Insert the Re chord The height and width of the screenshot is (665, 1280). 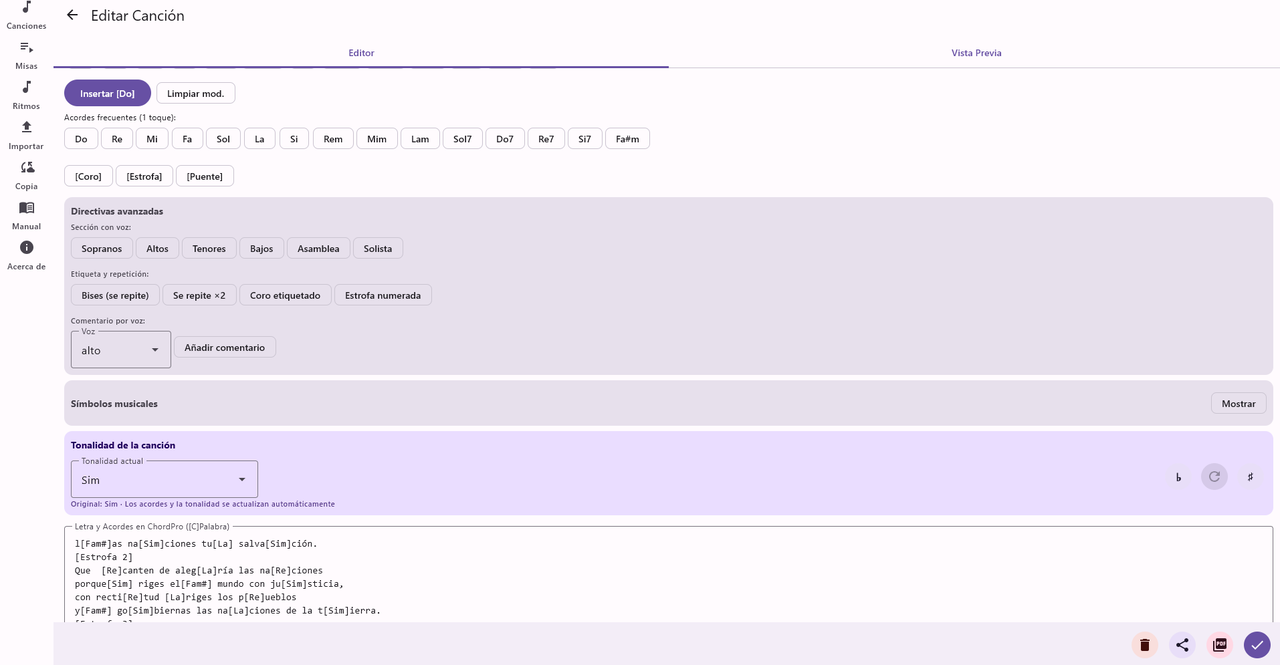(x=117, y=139)
